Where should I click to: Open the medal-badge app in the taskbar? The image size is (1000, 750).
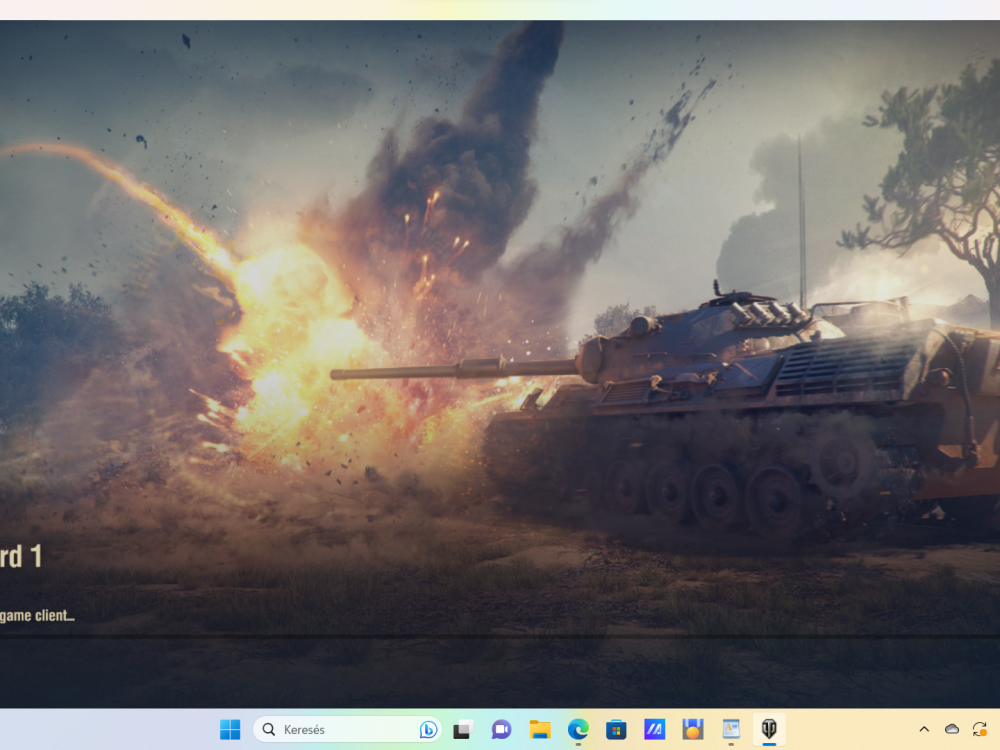(693, 729)
